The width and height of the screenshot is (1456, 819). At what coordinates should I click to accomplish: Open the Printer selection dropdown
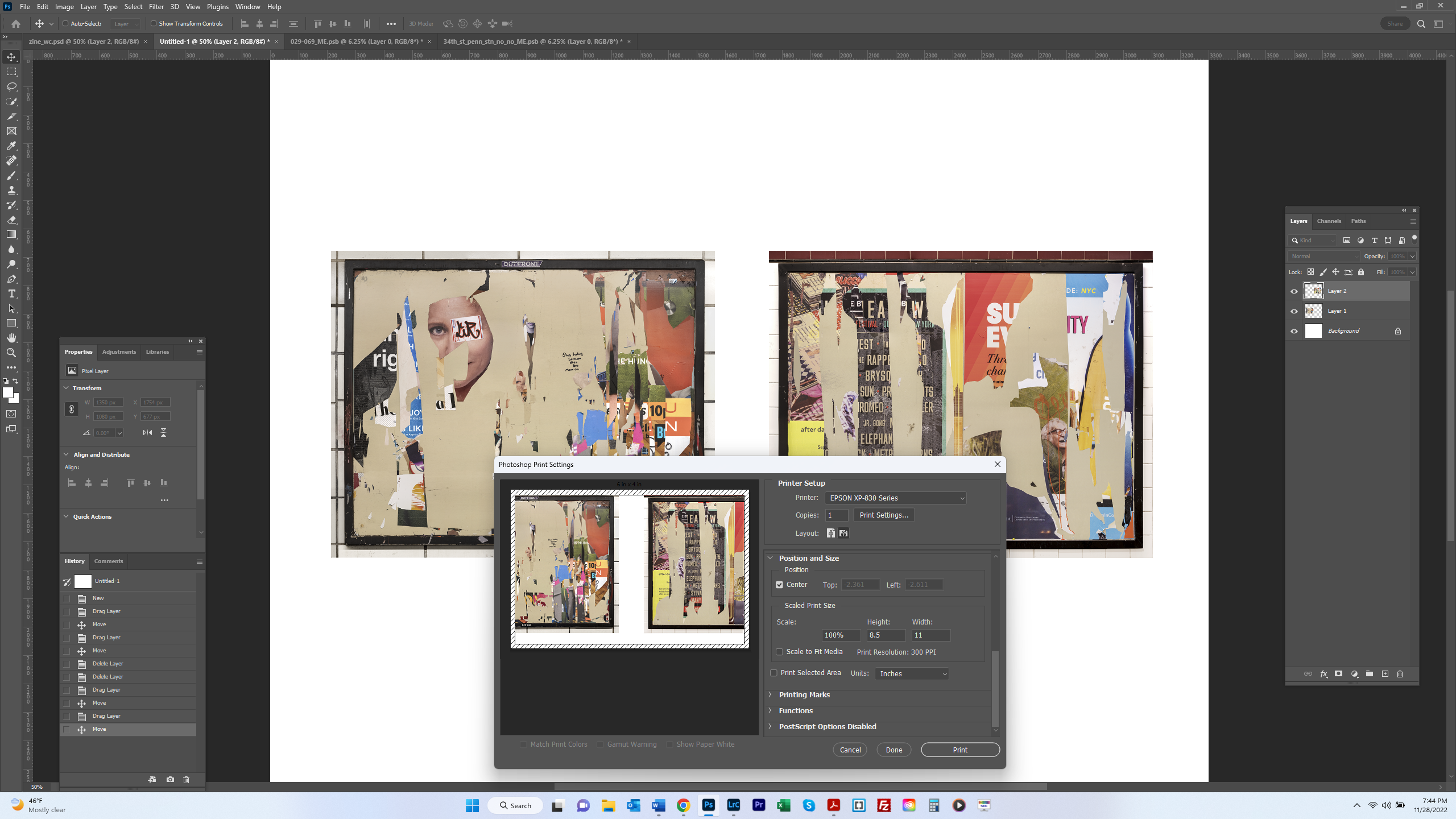pos(895,498)
